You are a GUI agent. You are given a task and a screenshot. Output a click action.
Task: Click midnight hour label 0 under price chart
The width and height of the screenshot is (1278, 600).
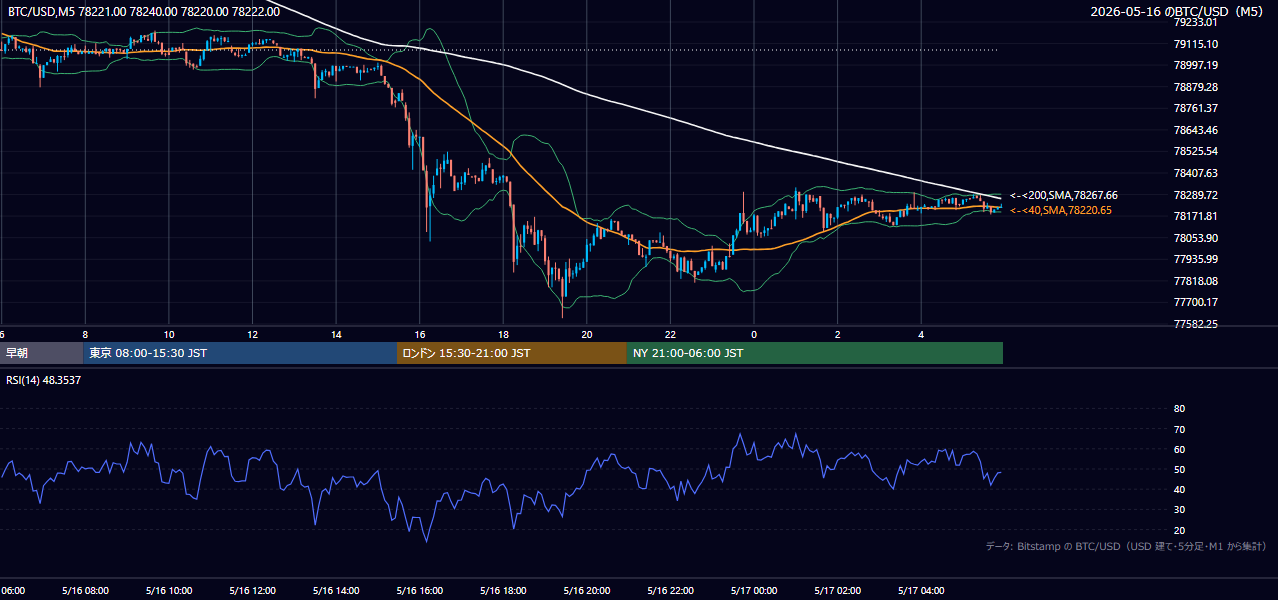tap(754, 334)
